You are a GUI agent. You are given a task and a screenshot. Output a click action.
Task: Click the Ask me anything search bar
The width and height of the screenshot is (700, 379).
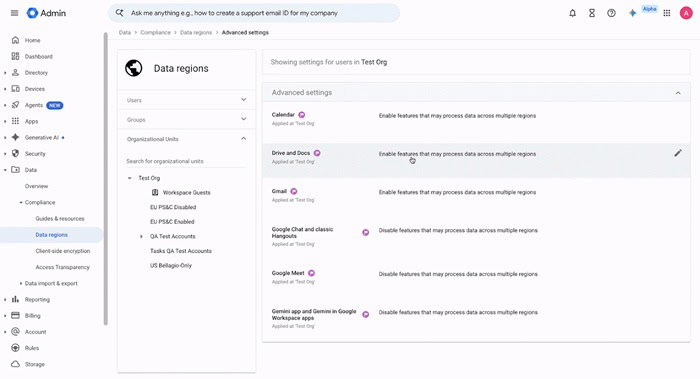254,13
